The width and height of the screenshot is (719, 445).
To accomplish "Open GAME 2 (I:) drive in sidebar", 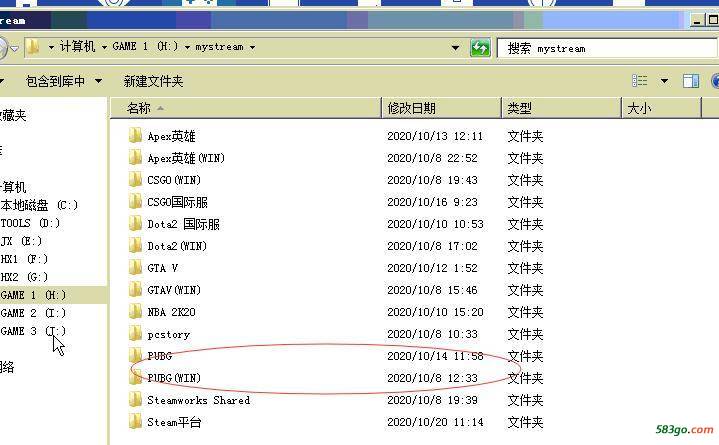I will pos(33,313).
